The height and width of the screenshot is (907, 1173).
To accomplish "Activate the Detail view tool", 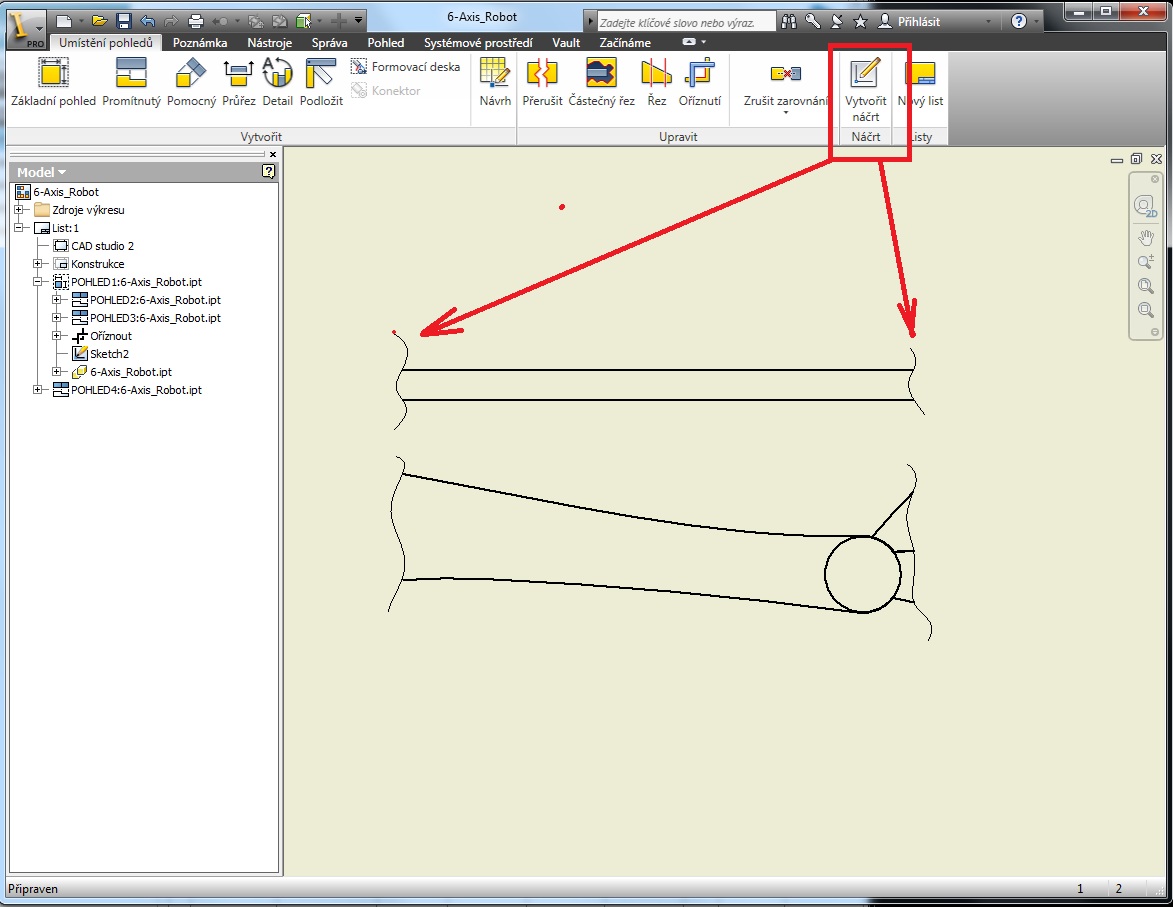I will click(277, 82).
